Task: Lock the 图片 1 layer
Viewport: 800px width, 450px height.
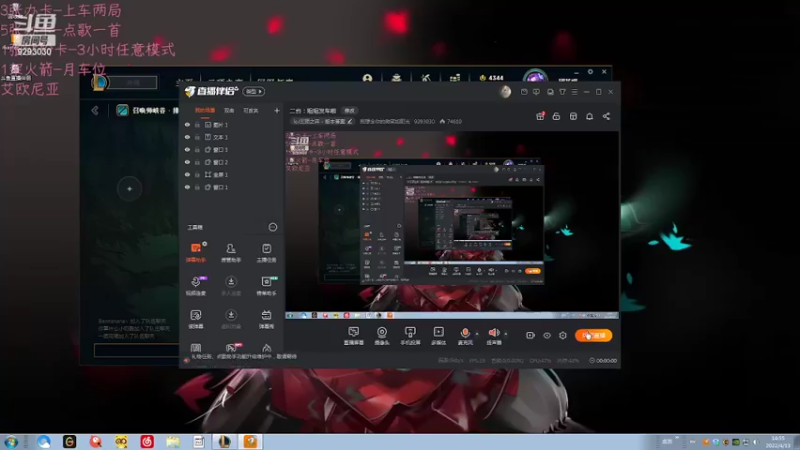Action: (x=197, y=124)
